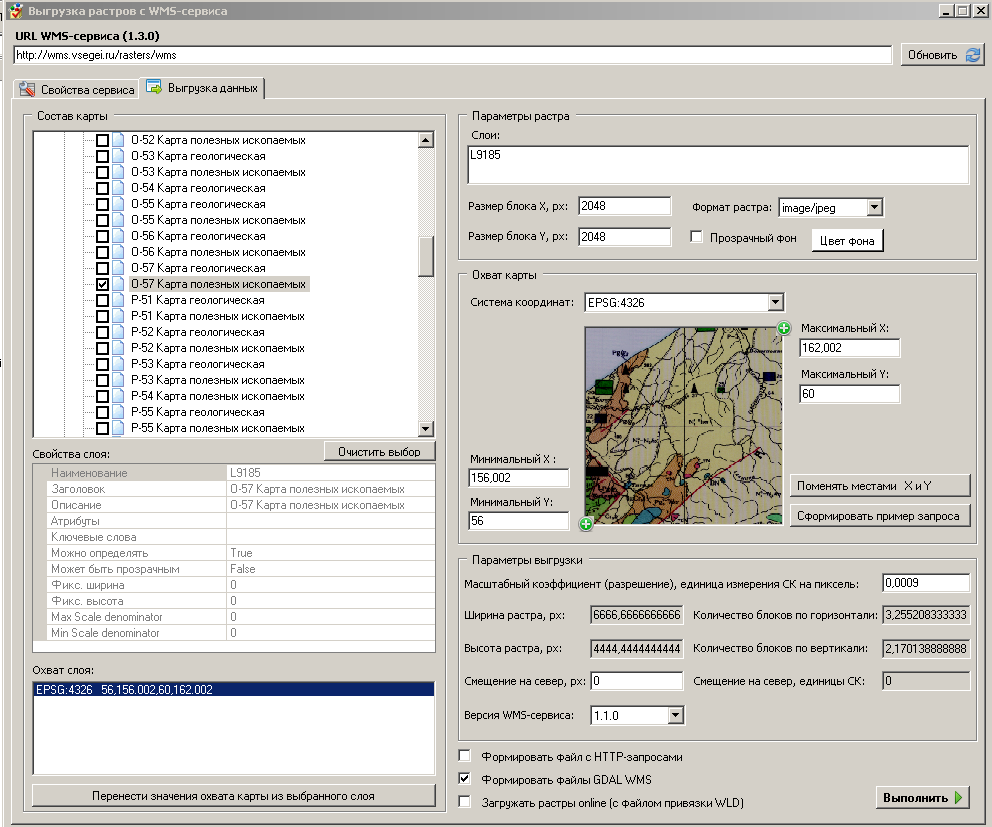Click the Размер блока X input field
992x827 pixels.
[x=624, y=206]
